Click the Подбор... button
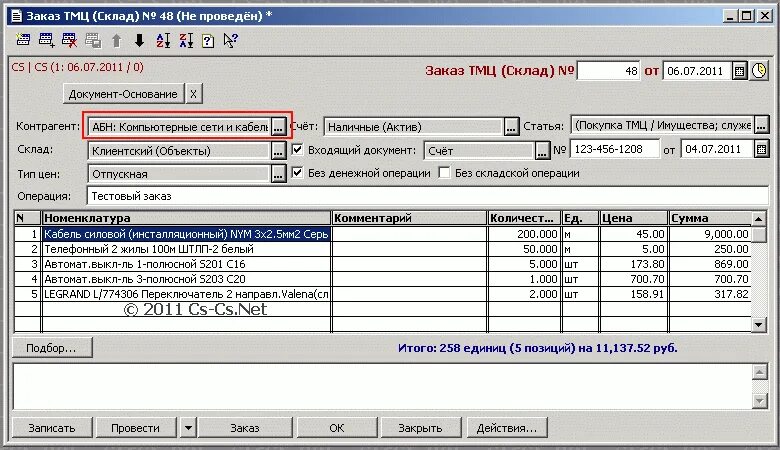The height and width of the screenshot is (450, 780). (x=52, y=348)
